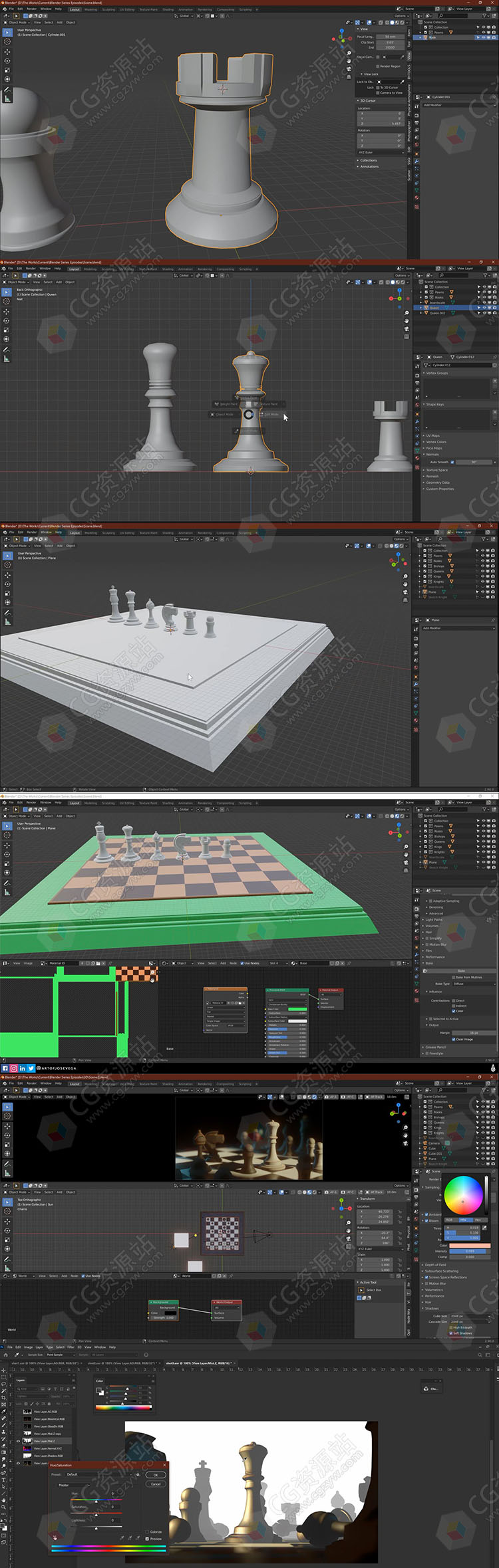The height and width of the screenshot is (1568, 499).
Task: Click the zoom gizmo in the green board viewport
Action: [x=406, y=846]
